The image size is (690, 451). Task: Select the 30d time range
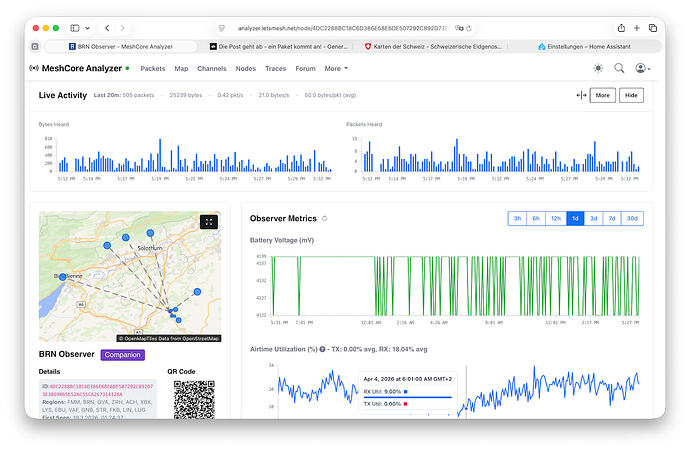pyautogui.click(x=632, y=218)
